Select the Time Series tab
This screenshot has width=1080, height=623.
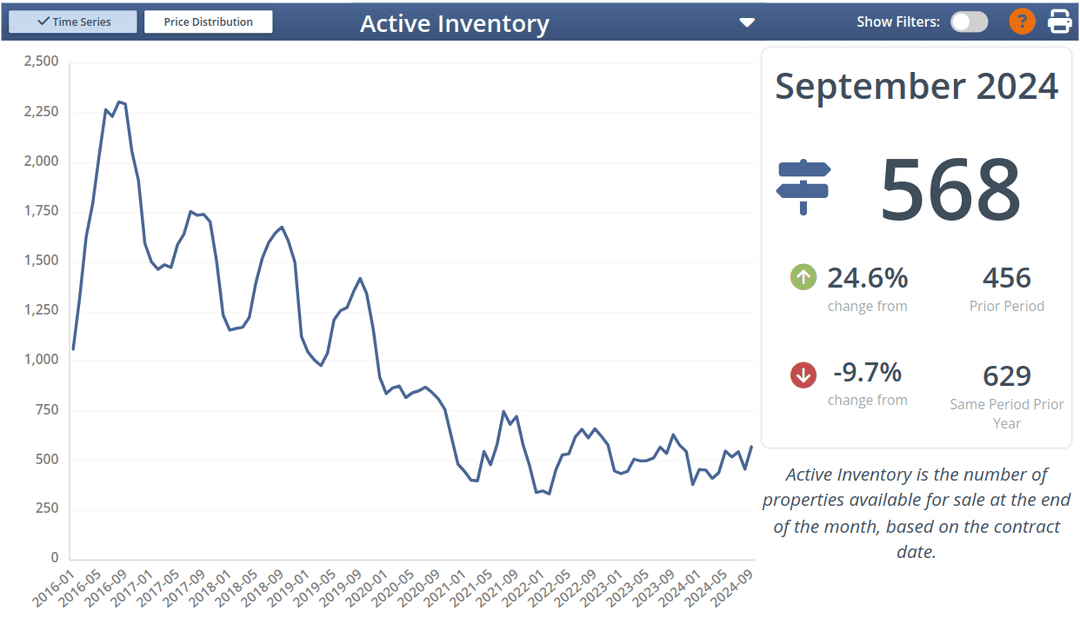tap(72, 20)
